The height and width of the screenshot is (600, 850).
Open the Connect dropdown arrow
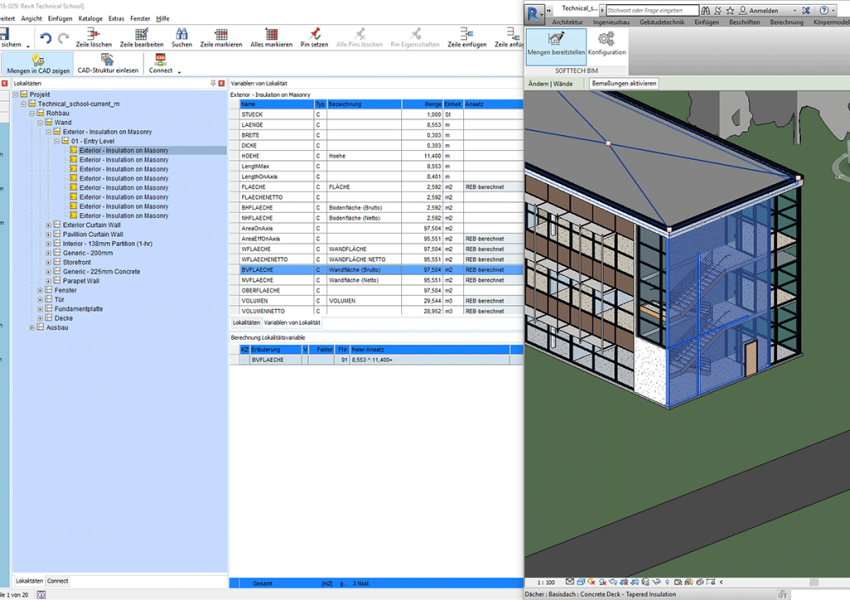[x=179, y=72]
